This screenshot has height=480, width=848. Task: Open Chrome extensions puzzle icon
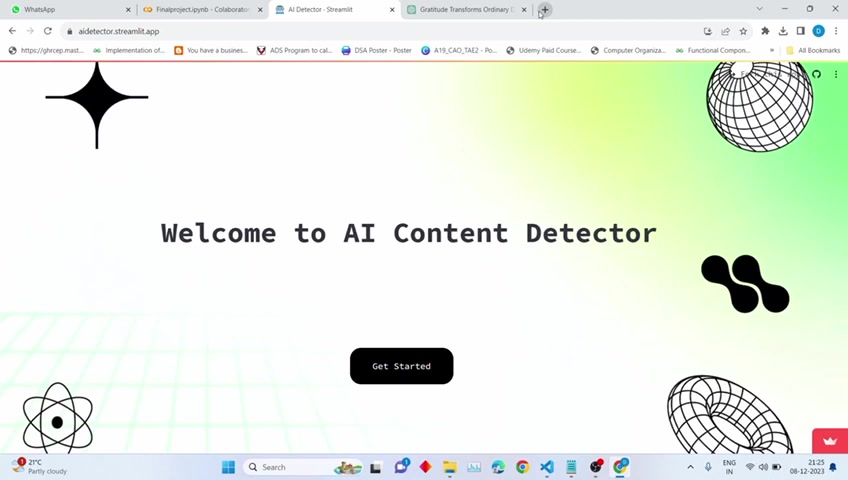[765, 31]
